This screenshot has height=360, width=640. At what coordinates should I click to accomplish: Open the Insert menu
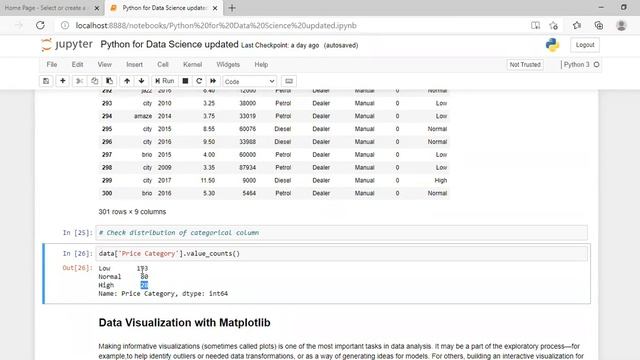pyautogui.click(x=134, y=64)
